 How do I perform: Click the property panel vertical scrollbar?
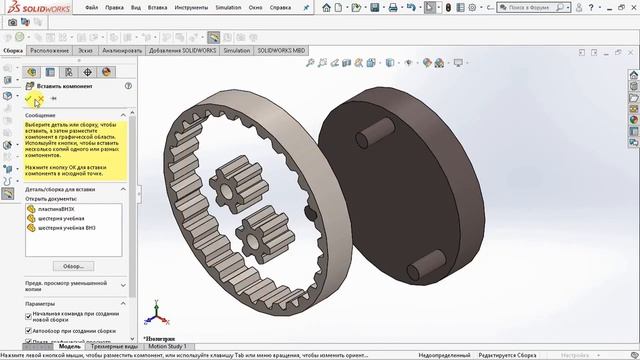tap(132, 206)
